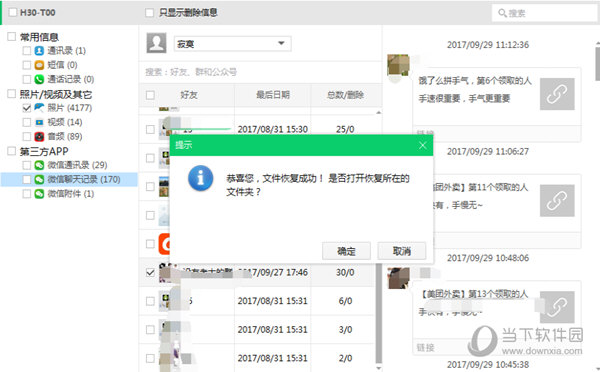Check the 常用信息 group checkbox
The width and height of the screenshot is (600, 372).
coord(11,36)
